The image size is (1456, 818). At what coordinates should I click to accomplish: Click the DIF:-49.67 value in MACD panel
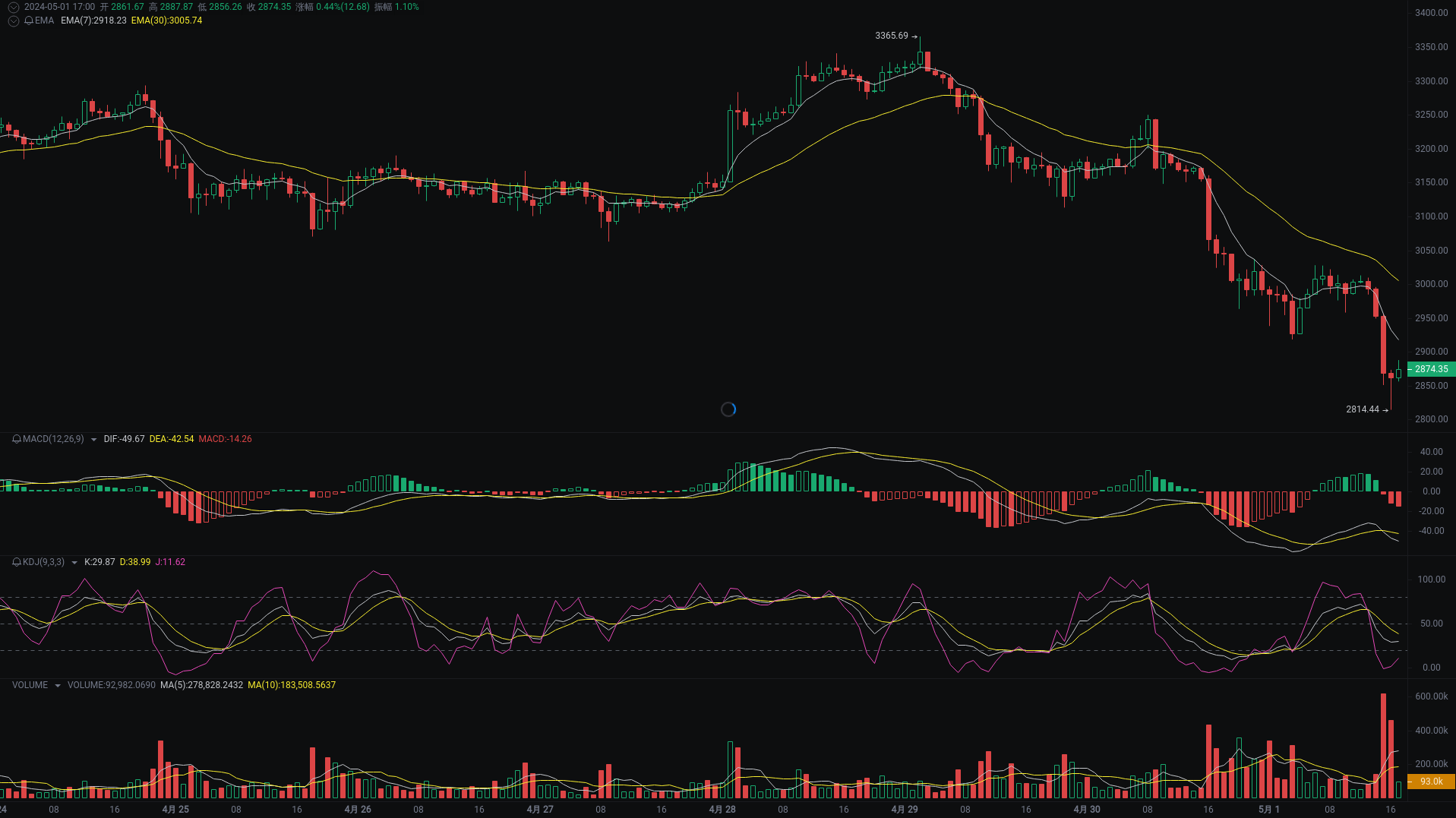[123, 439]
